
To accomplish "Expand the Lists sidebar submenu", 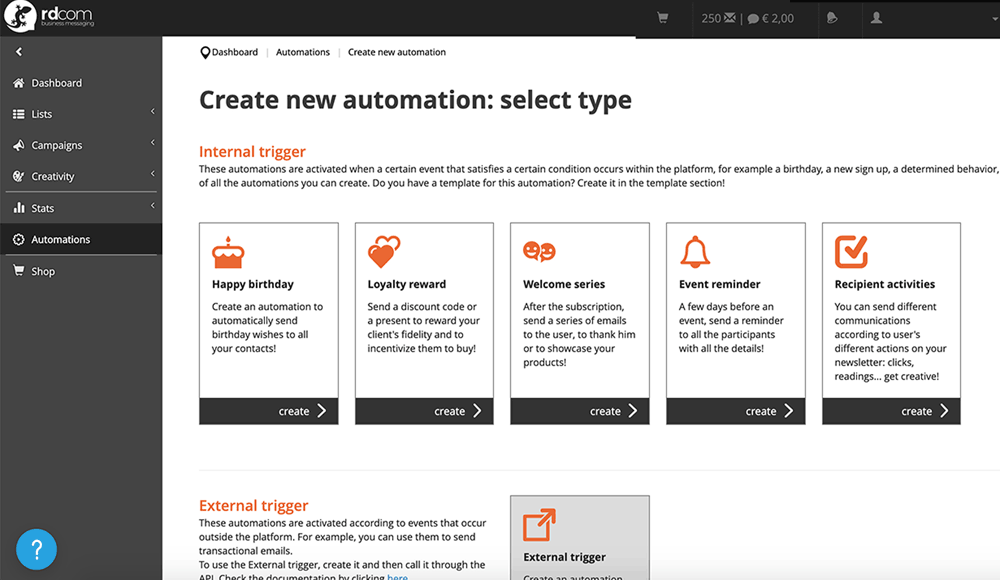I will (153, 113).
